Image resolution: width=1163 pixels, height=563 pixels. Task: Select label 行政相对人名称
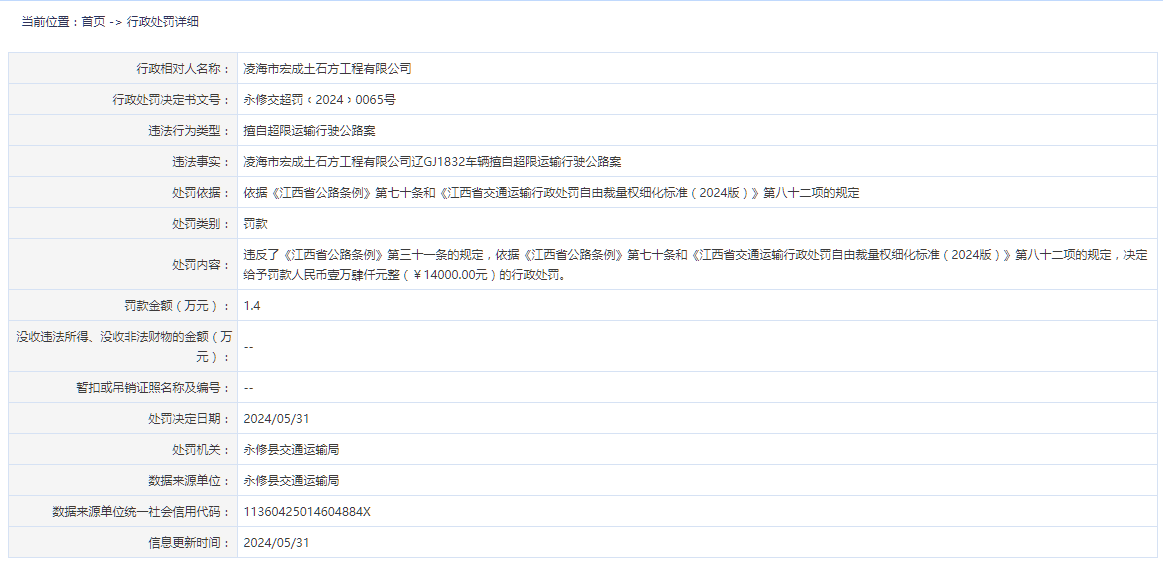183,69
